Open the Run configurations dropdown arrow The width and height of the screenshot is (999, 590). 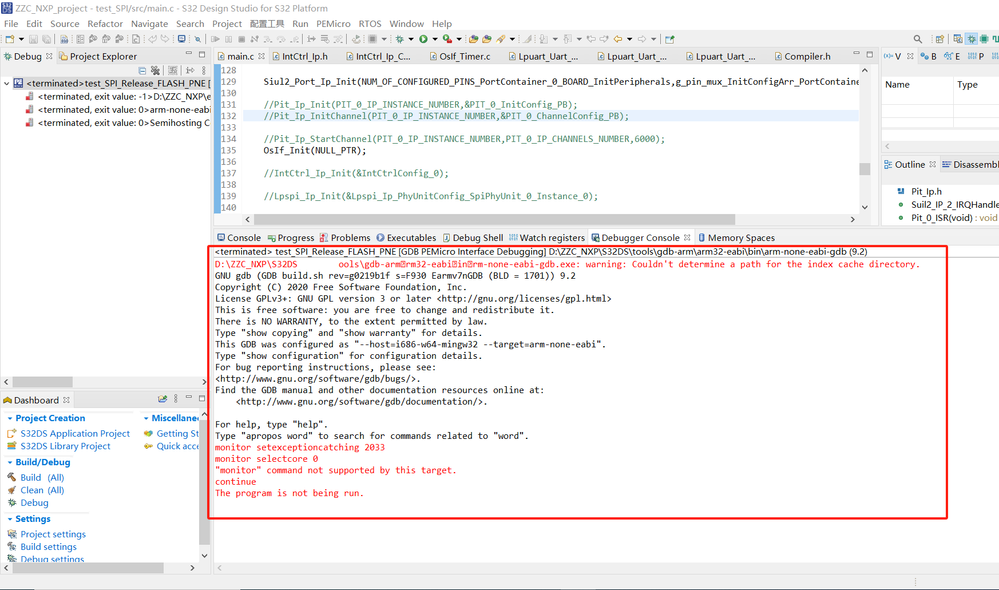(435, 39)
